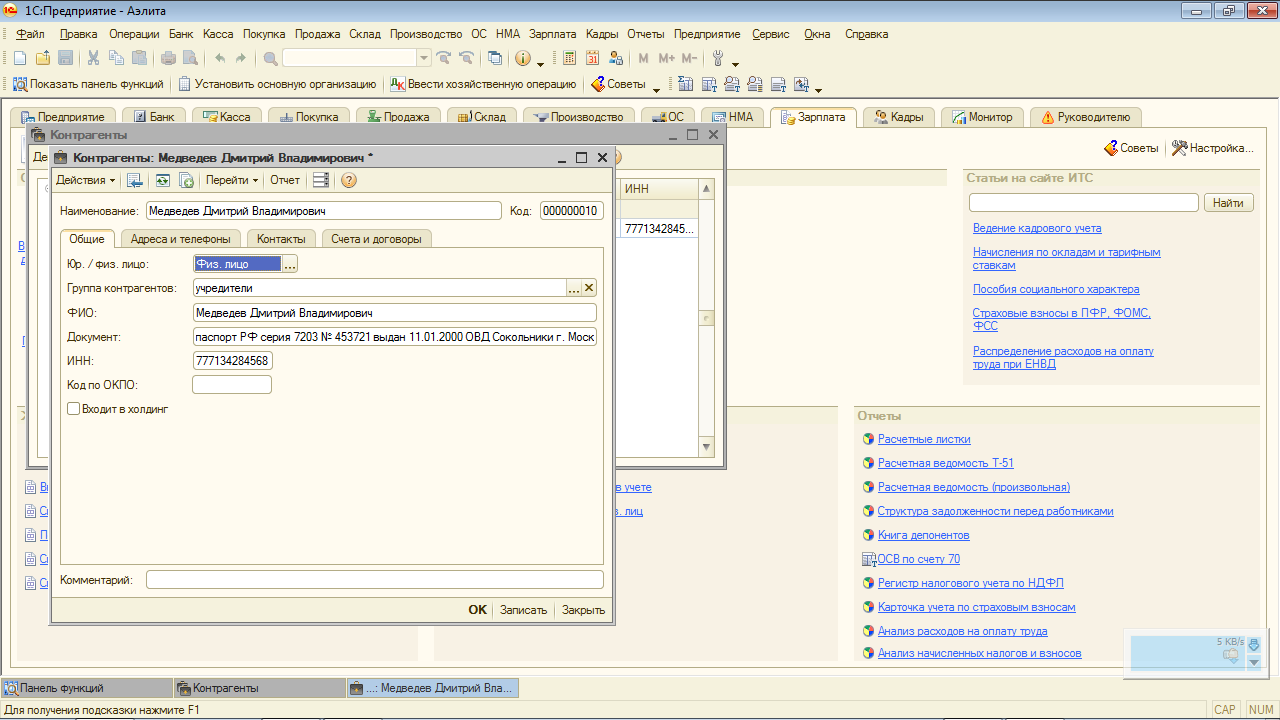Switch to Контакты tab
The height and width of the screenshot is (720, 1280).
281,239
